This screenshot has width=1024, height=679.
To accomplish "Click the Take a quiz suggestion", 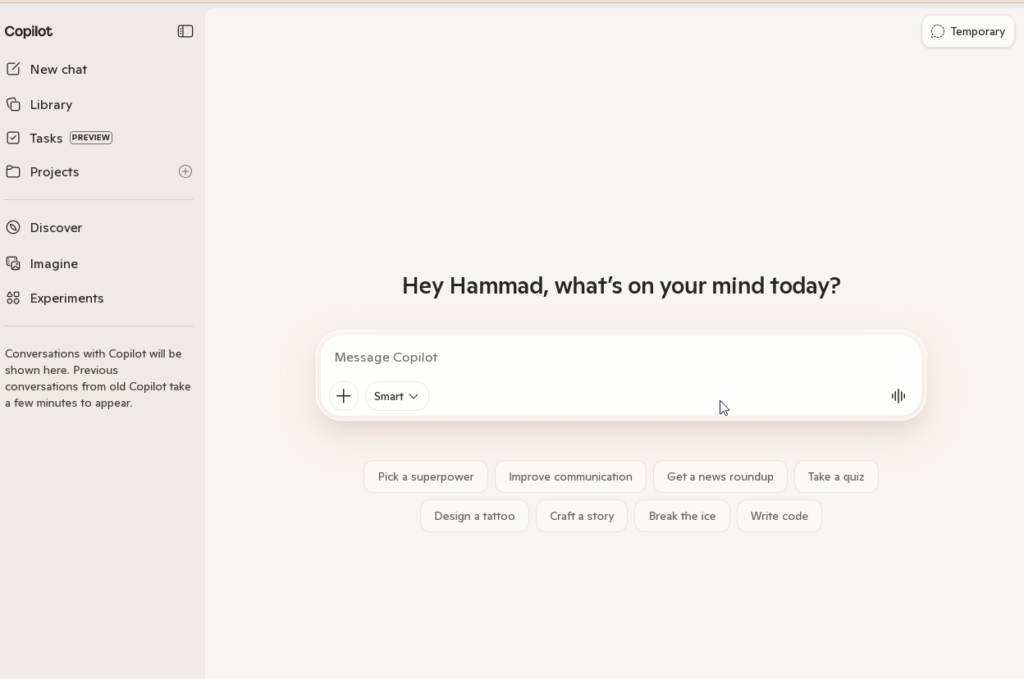I will (836, 477).
